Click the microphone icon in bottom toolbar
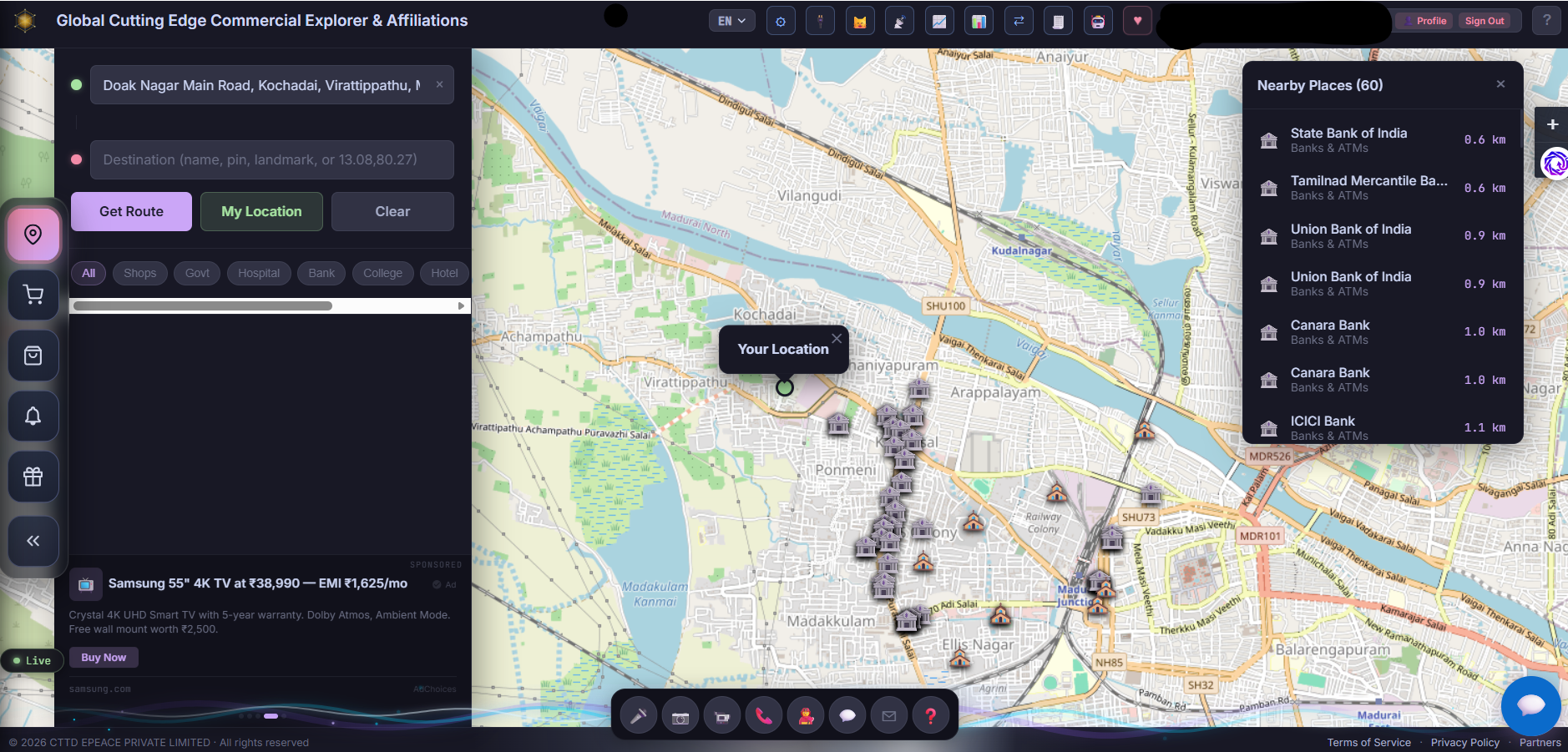 tap(639, 716)
